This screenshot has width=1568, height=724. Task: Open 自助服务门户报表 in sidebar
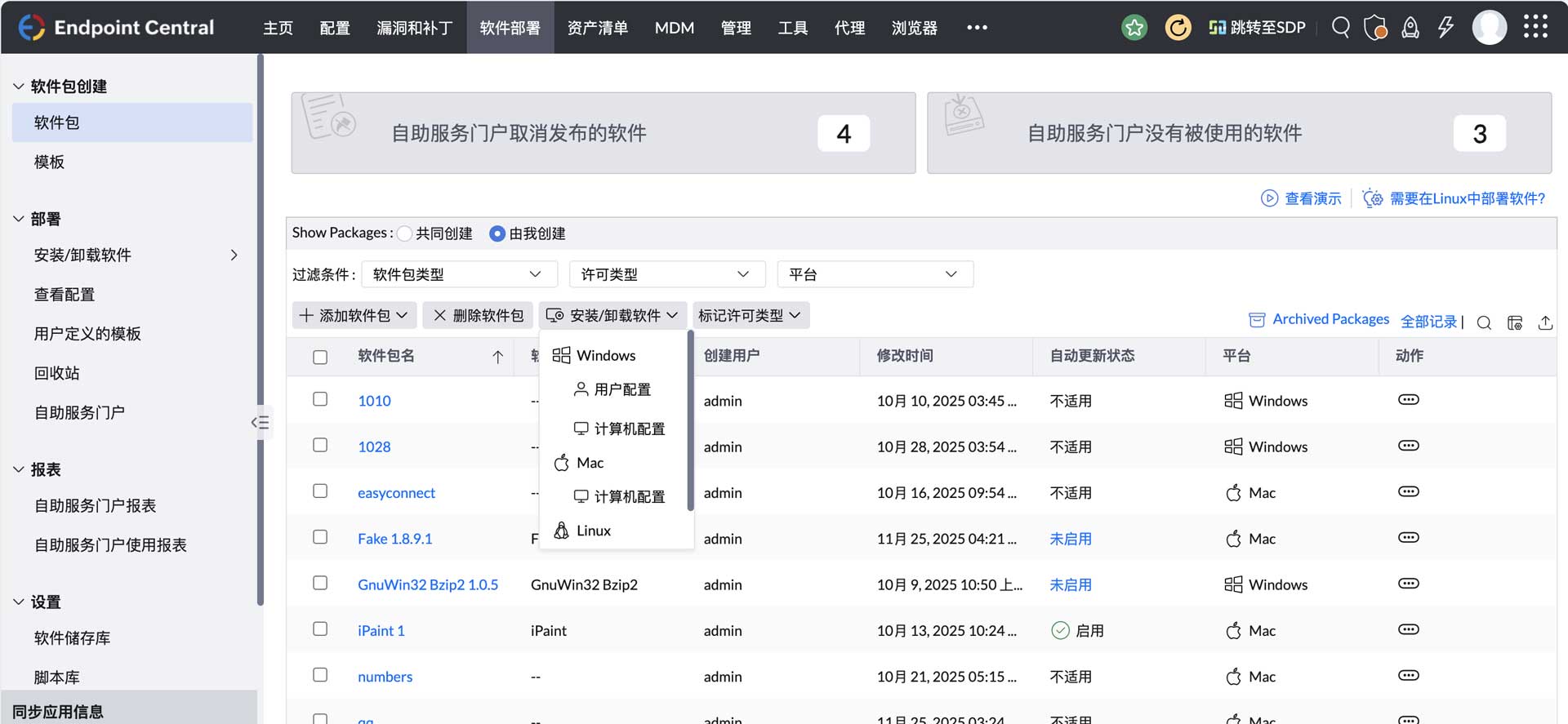tap(96, 505)
